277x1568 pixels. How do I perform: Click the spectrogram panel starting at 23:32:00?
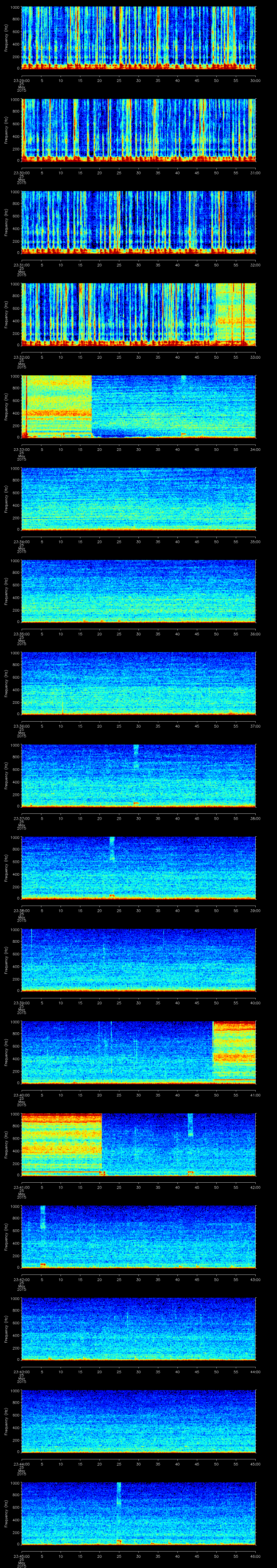click(x=138, y=315)
